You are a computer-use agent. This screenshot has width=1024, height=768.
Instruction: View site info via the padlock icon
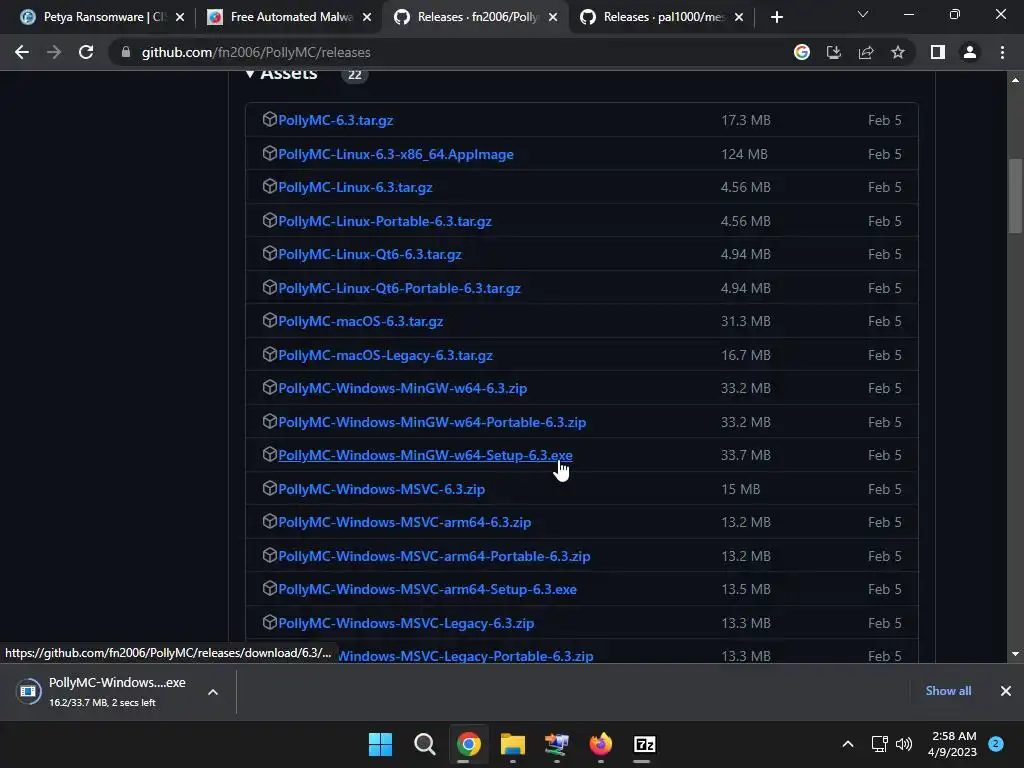126,52
